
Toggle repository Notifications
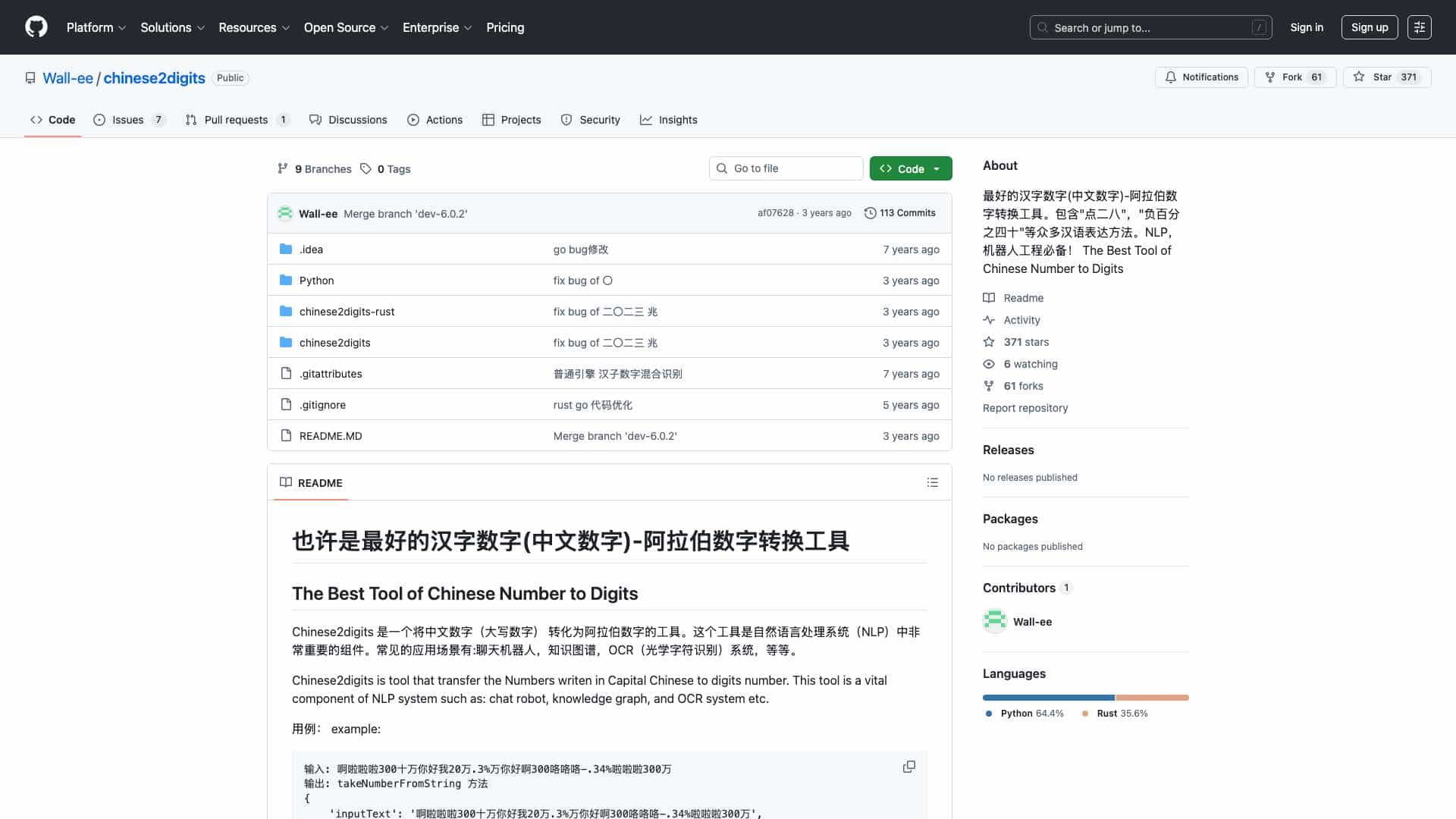[1201, 77]
